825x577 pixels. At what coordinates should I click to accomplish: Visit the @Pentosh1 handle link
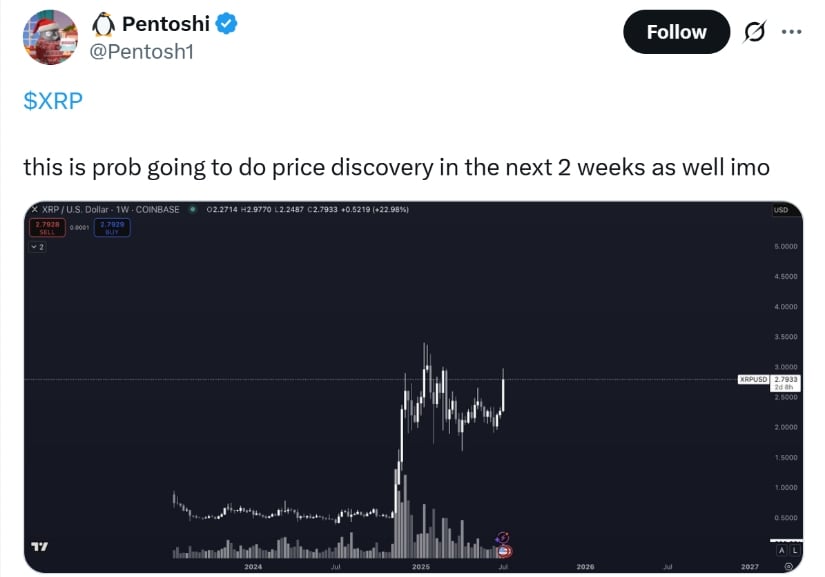tap(142, 52)
